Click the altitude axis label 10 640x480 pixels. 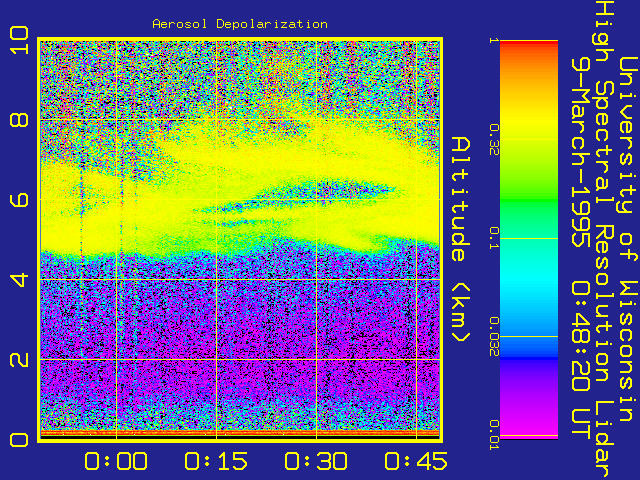(19, 40)
